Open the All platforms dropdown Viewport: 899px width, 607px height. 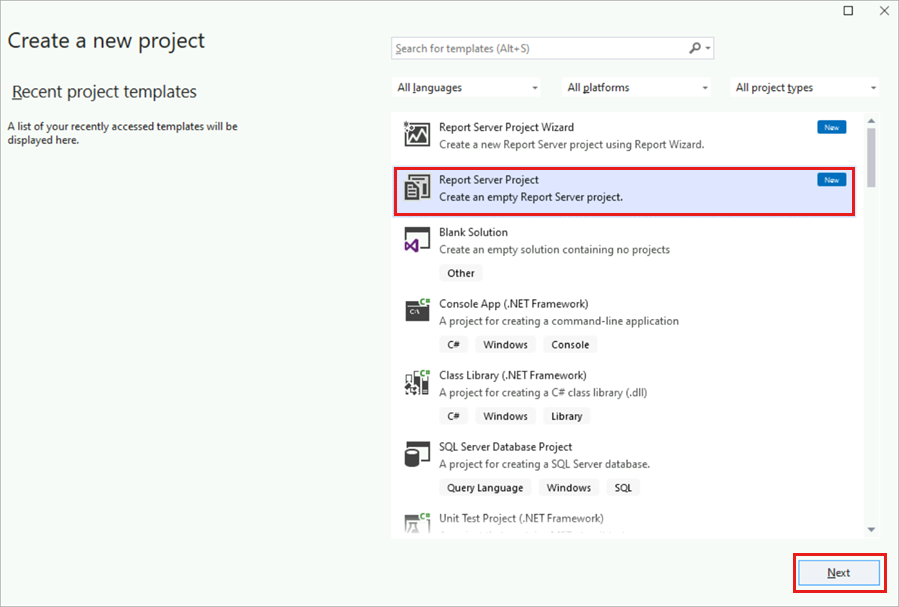pos(636,87)
